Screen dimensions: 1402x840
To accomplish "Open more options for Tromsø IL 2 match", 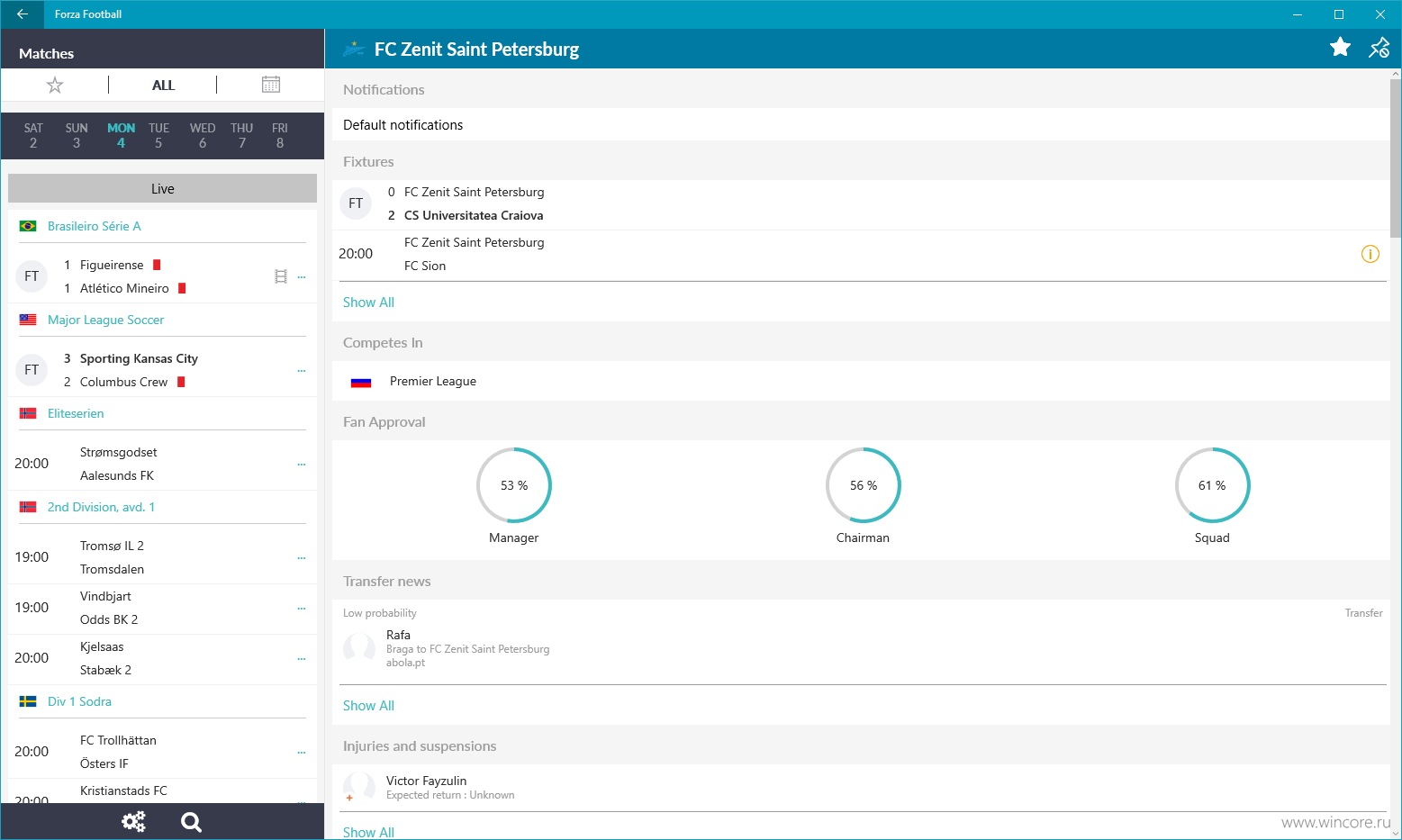I will [302, 558].
